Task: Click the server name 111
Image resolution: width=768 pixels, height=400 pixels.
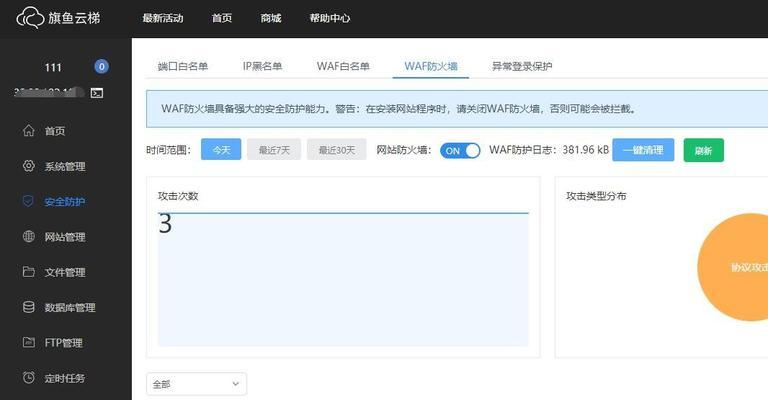Action: (x=53, y=67)
